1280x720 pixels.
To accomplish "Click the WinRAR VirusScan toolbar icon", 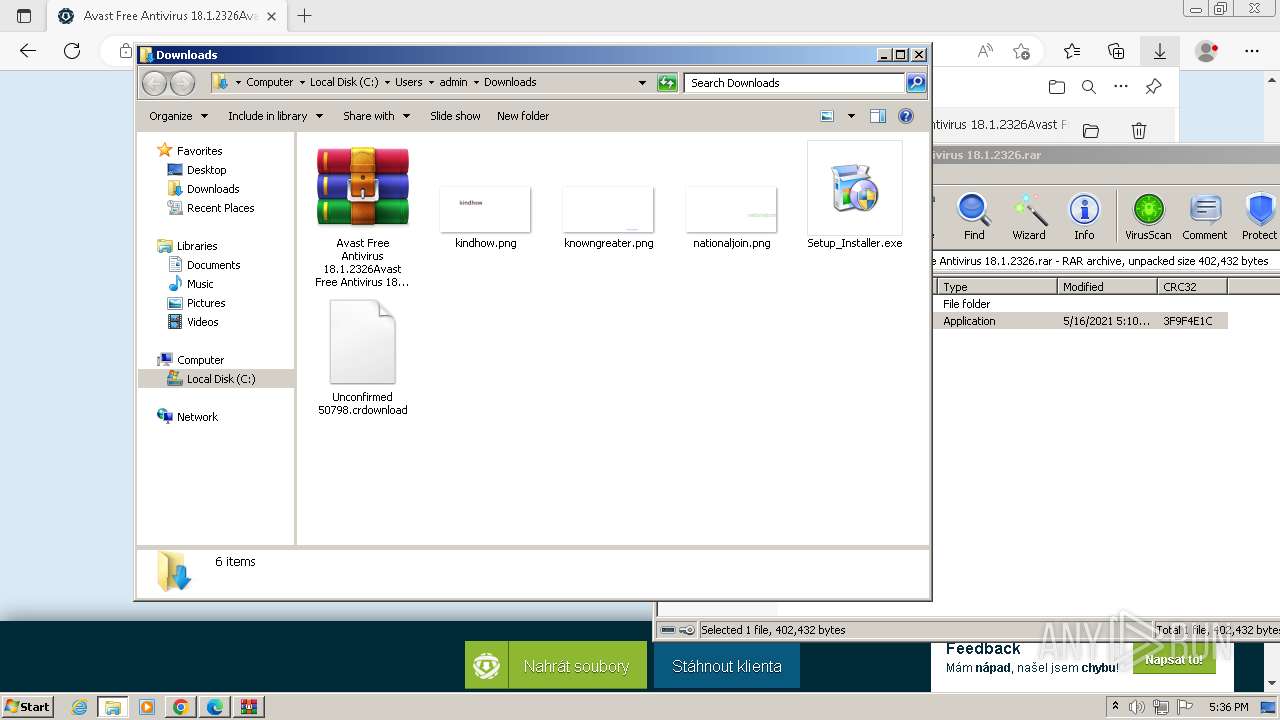I will tap(1148, 217).
